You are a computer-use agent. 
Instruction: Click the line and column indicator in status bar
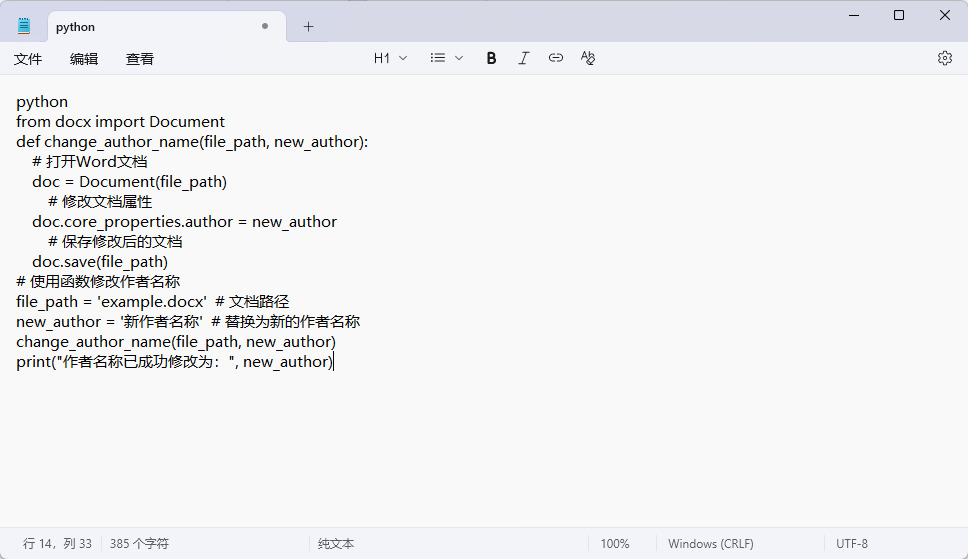pos(57,544)
